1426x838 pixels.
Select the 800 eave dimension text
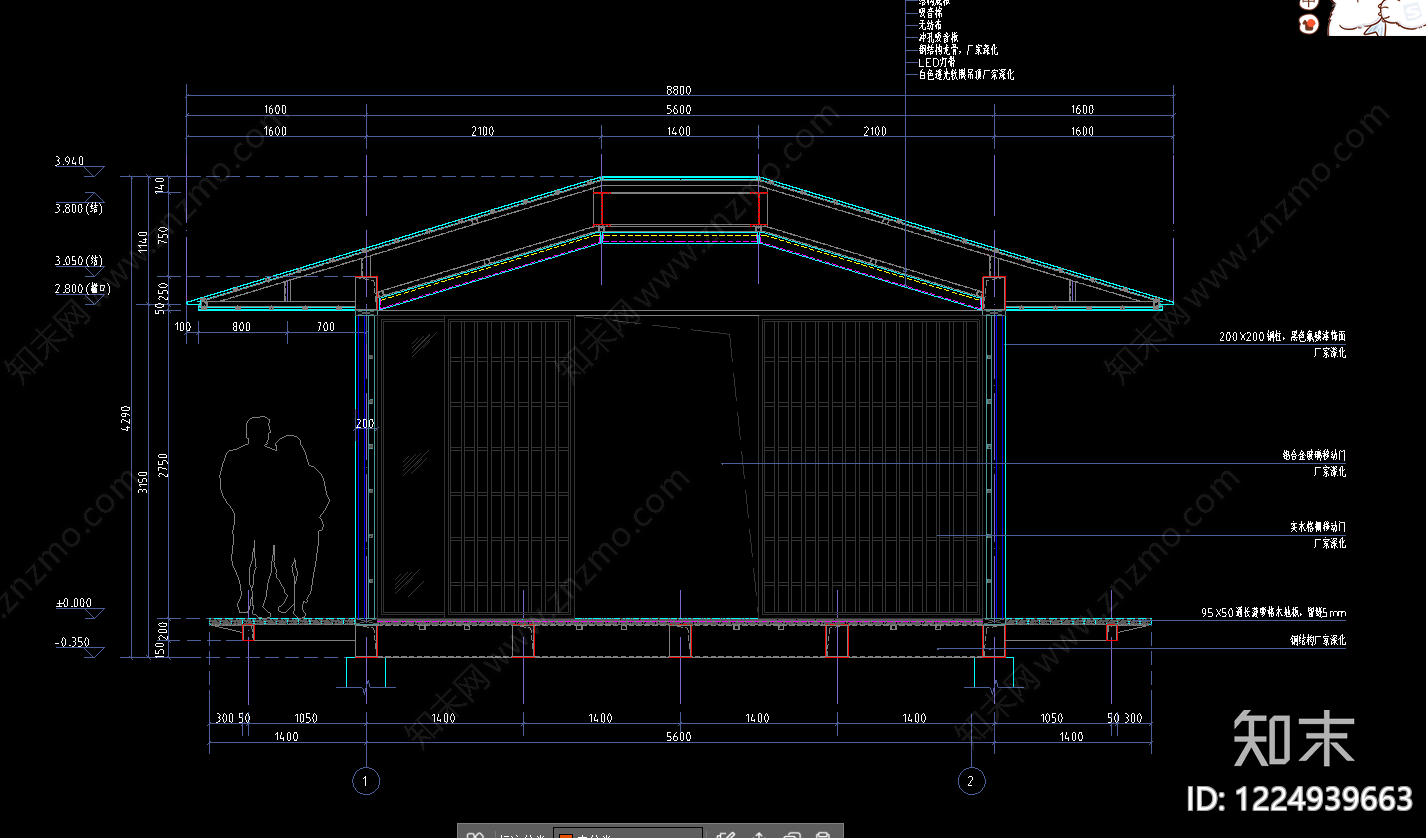click(x=242, y=327)
